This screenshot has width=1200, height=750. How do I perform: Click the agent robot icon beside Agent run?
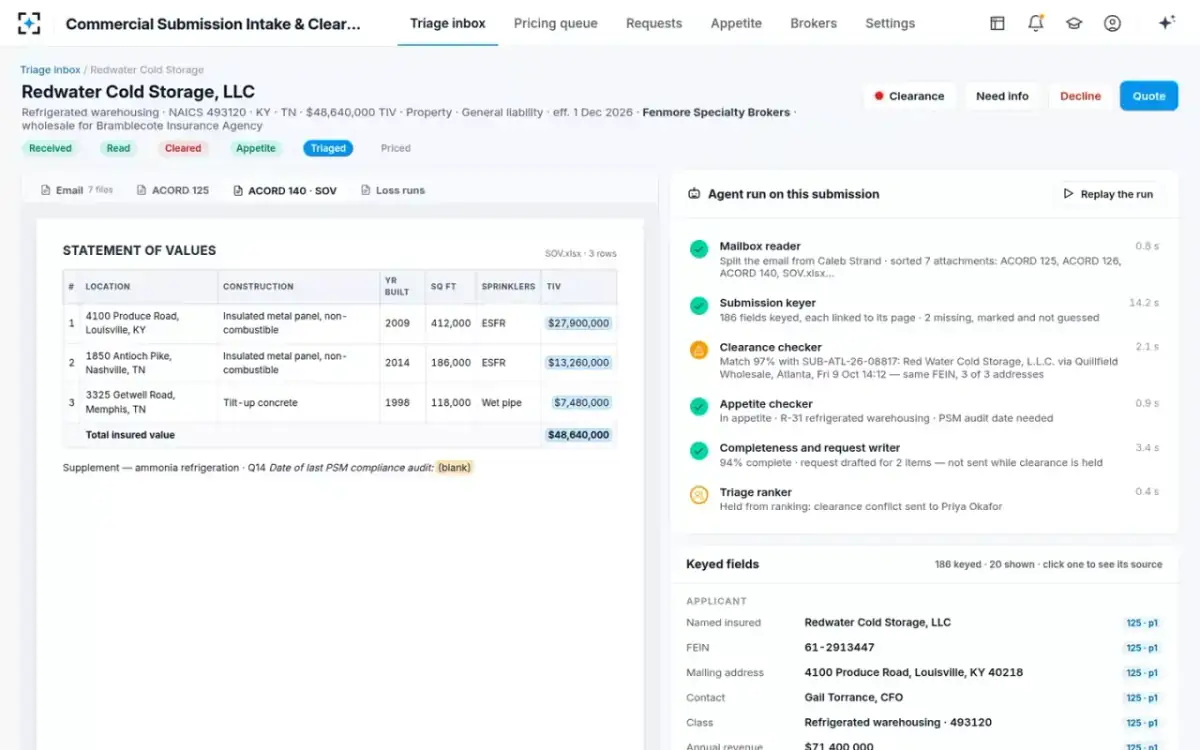[694, 194]
